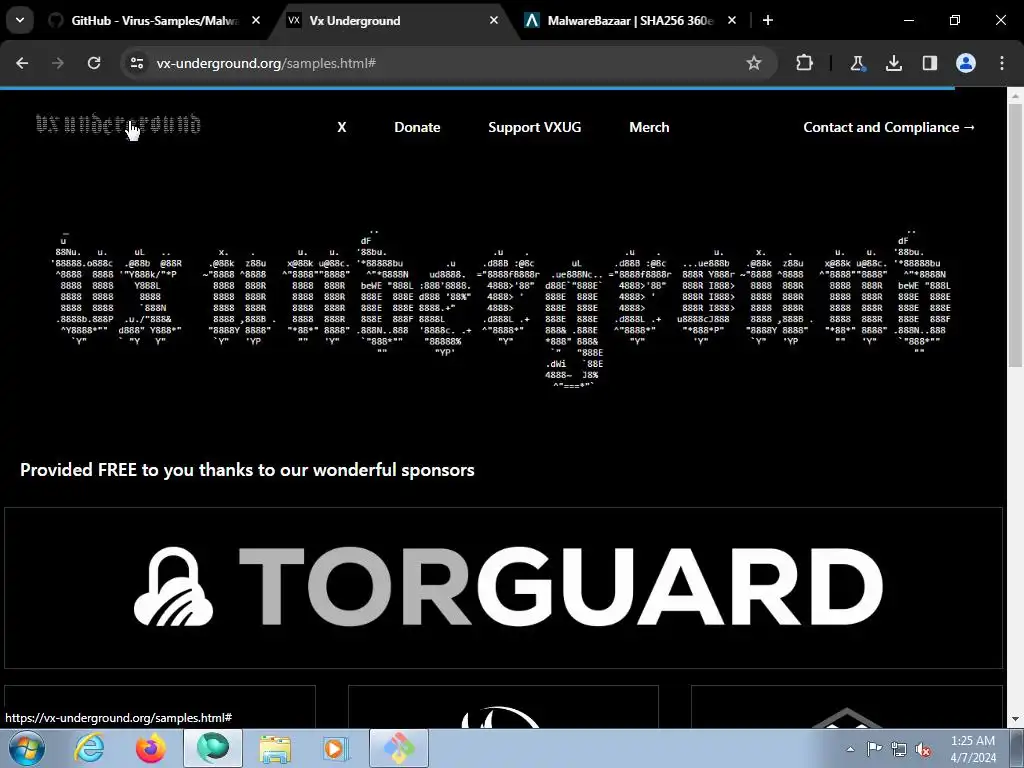Go back to the previous page
Screen dimensions: 1024x768
pyautogui.click(x=22, y=63)
